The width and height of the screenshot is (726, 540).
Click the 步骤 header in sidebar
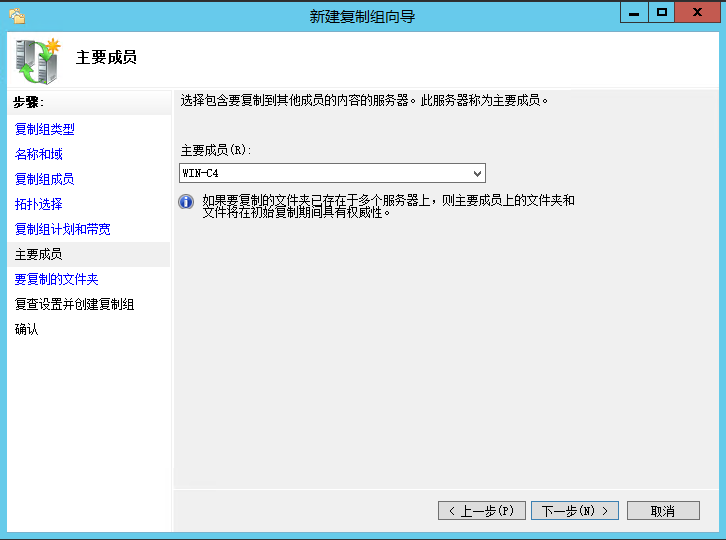(x=29, y=102)
